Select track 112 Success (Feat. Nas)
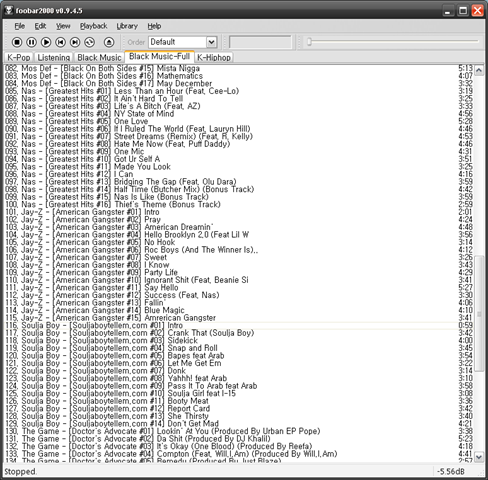This screenshot has height=480, width=488. [239, 295]
